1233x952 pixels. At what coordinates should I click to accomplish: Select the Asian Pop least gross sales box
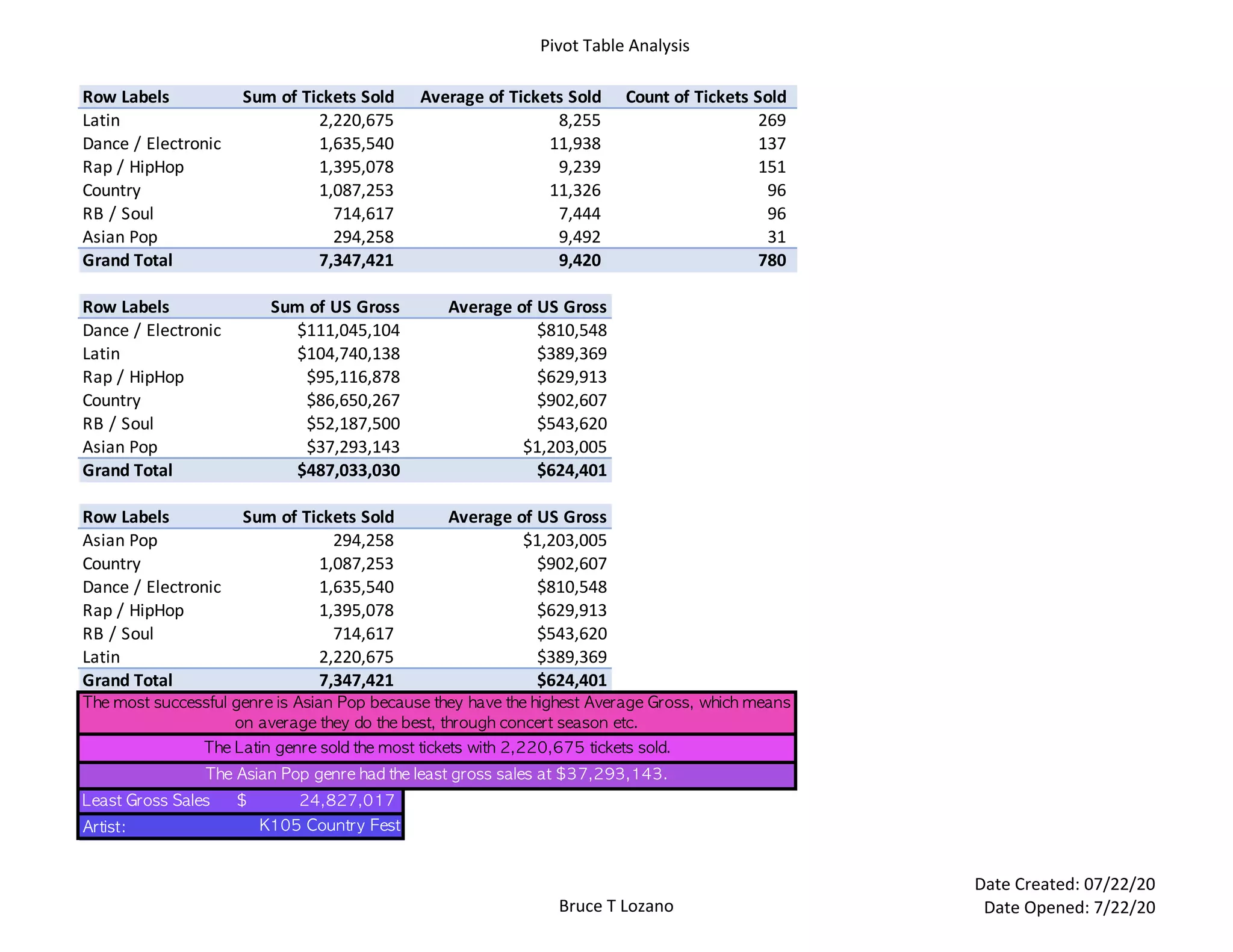(436, 774)
